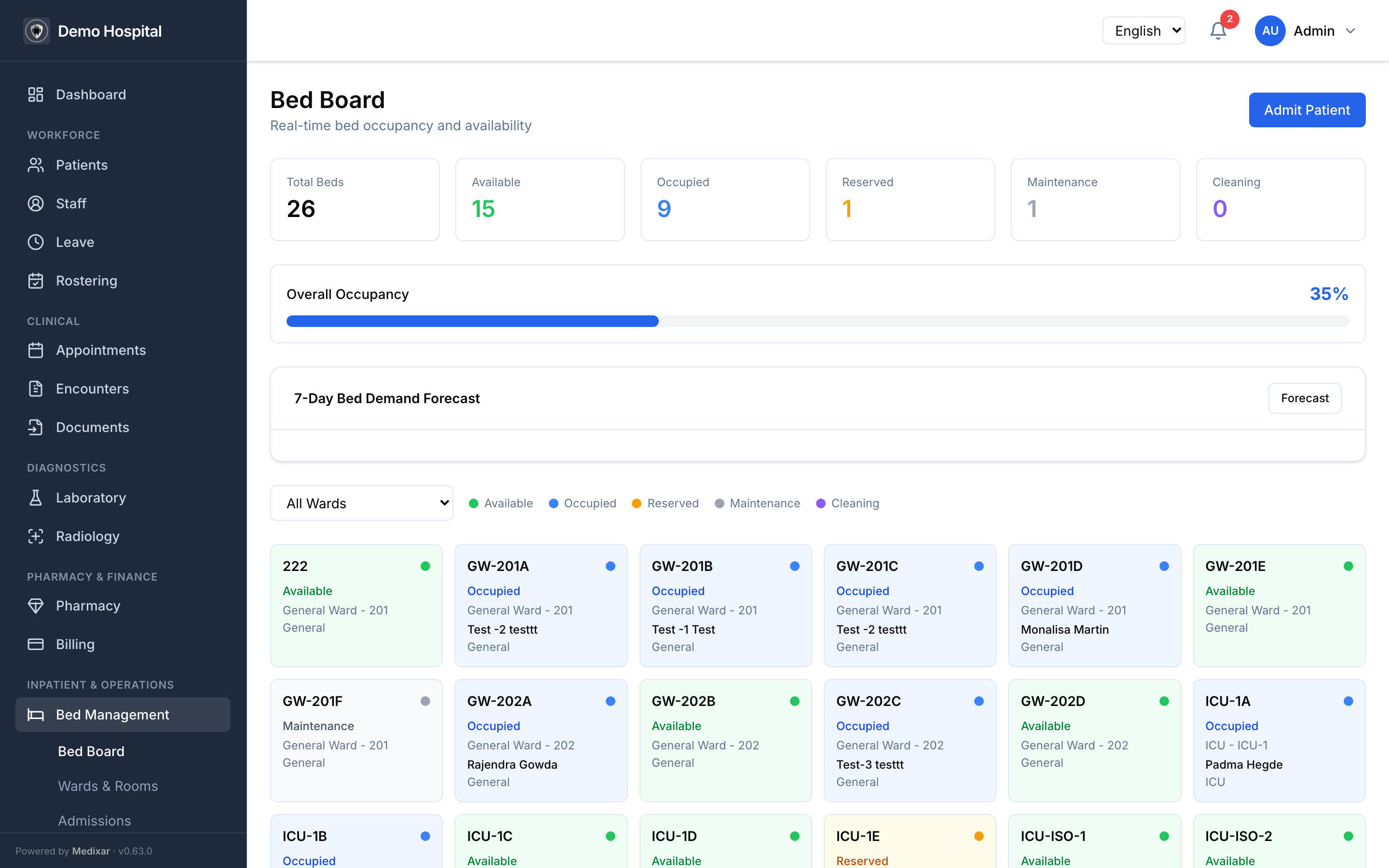Click the Cleaning stat card
This screenshot has width=1389, height=868.
point(1280,200)
